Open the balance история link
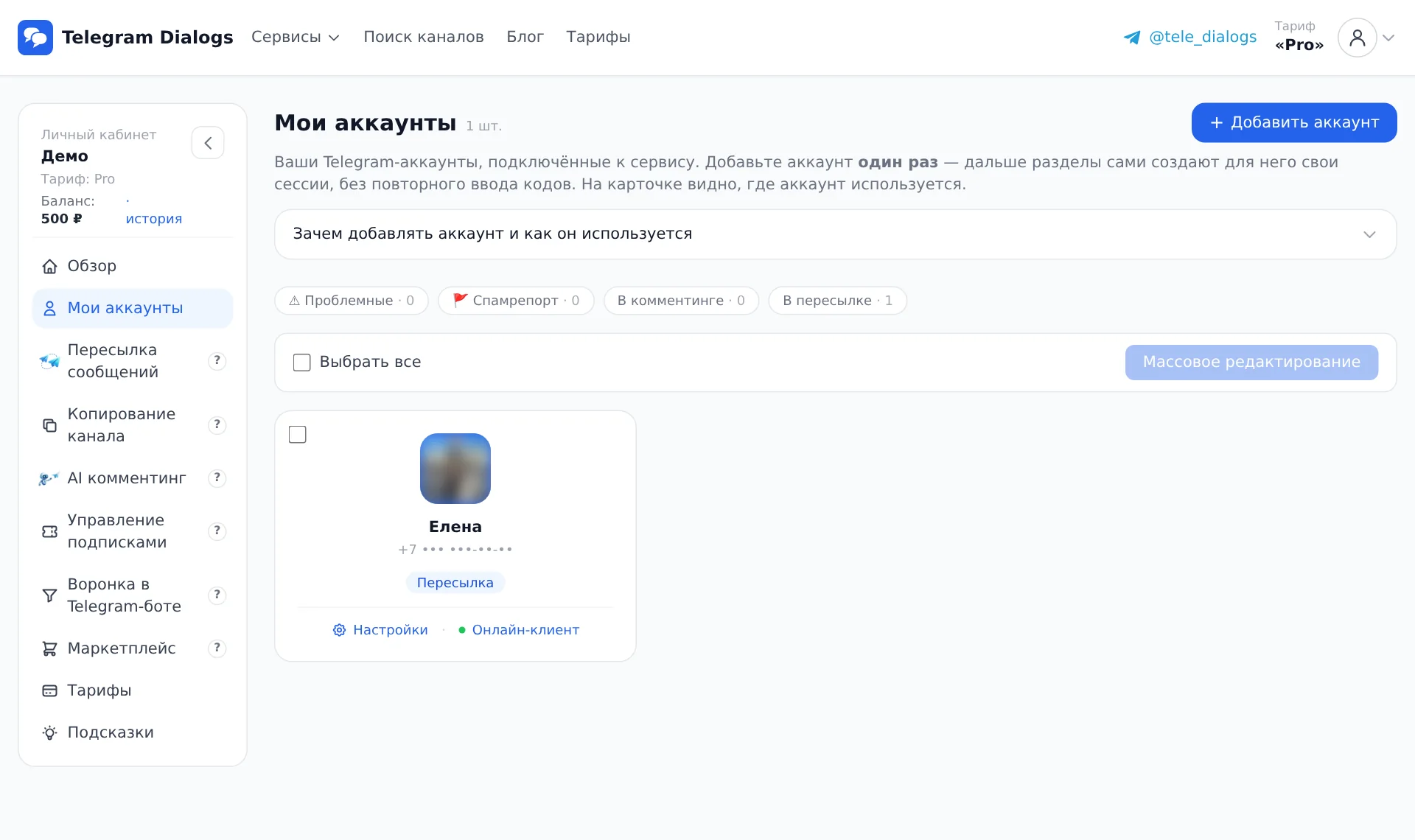This screenshot has height=840, width=1415. point(154,219)
